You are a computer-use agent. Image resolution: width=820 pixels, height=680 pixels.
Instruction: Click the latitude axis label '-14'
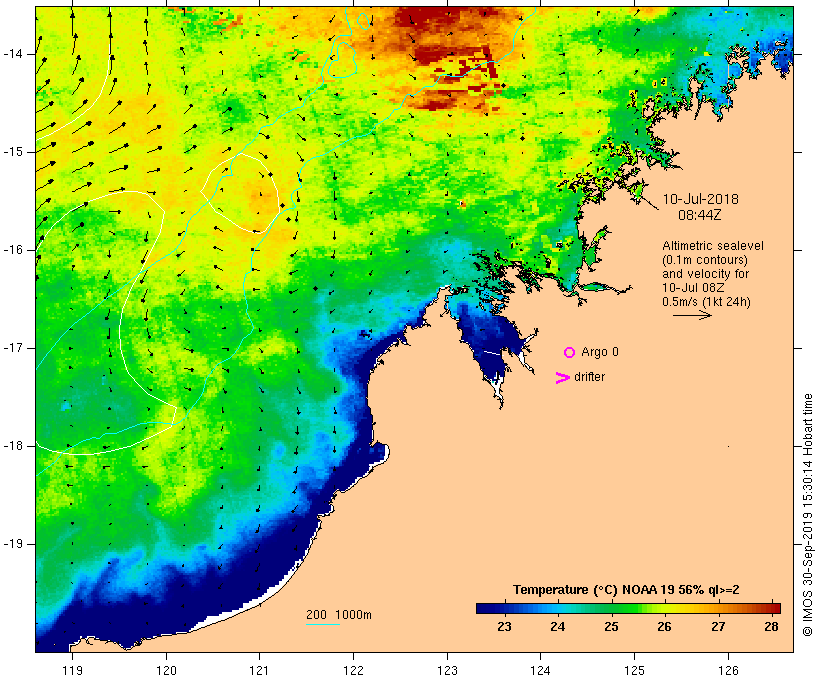(x=12, y=54)
